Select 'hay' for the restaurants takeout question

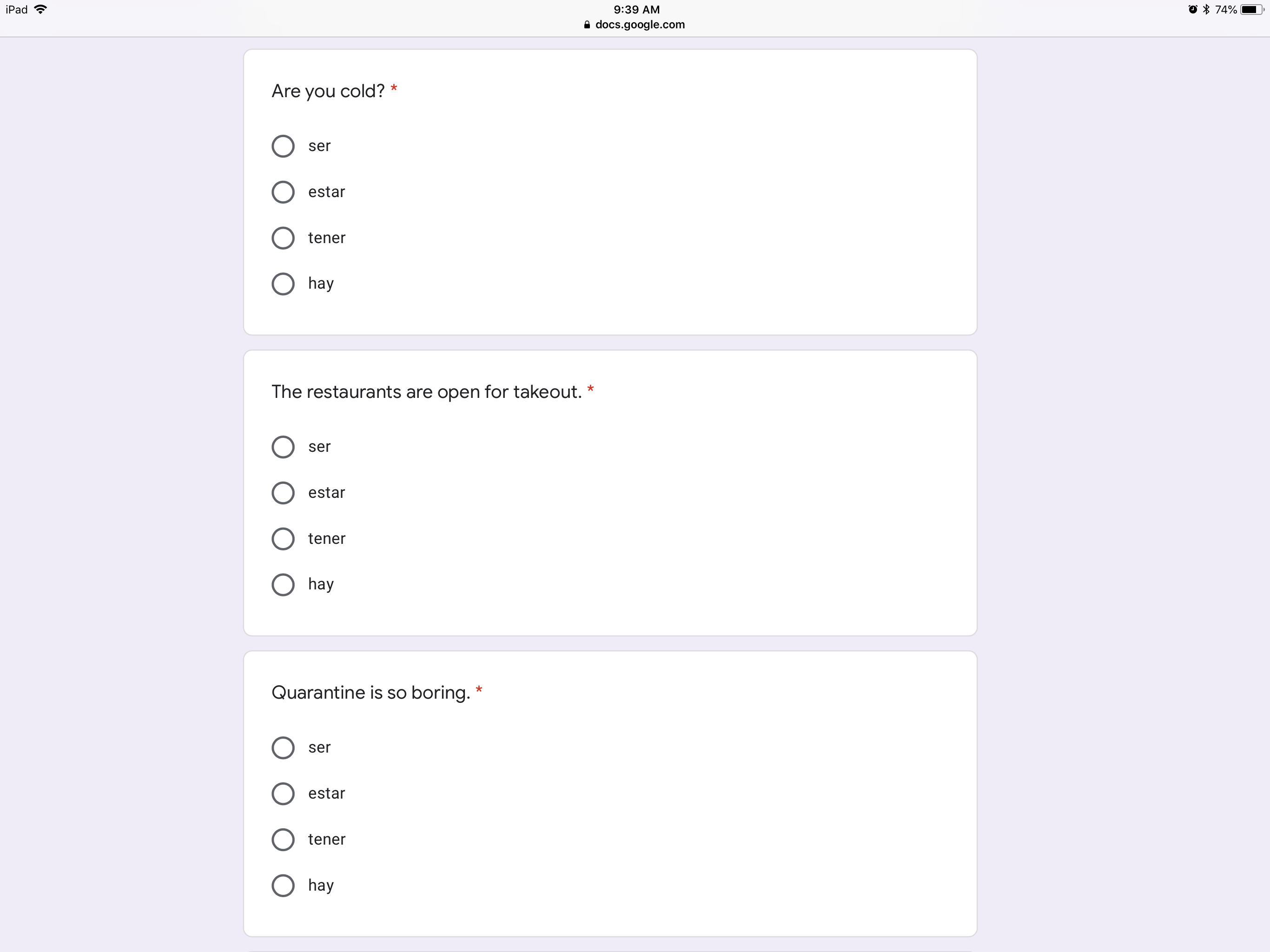[x=283, y=584]
